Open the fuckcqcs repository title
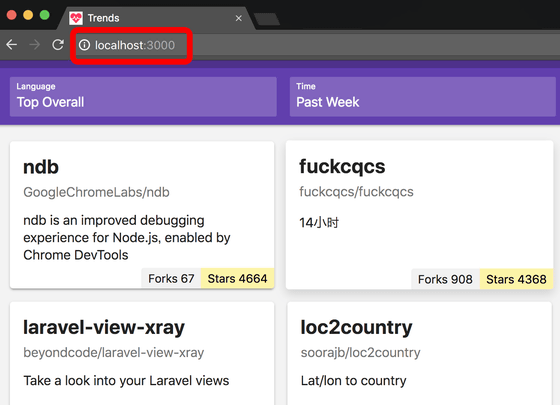The width and height of the screenshot is (560, 405). pos(342,167)
